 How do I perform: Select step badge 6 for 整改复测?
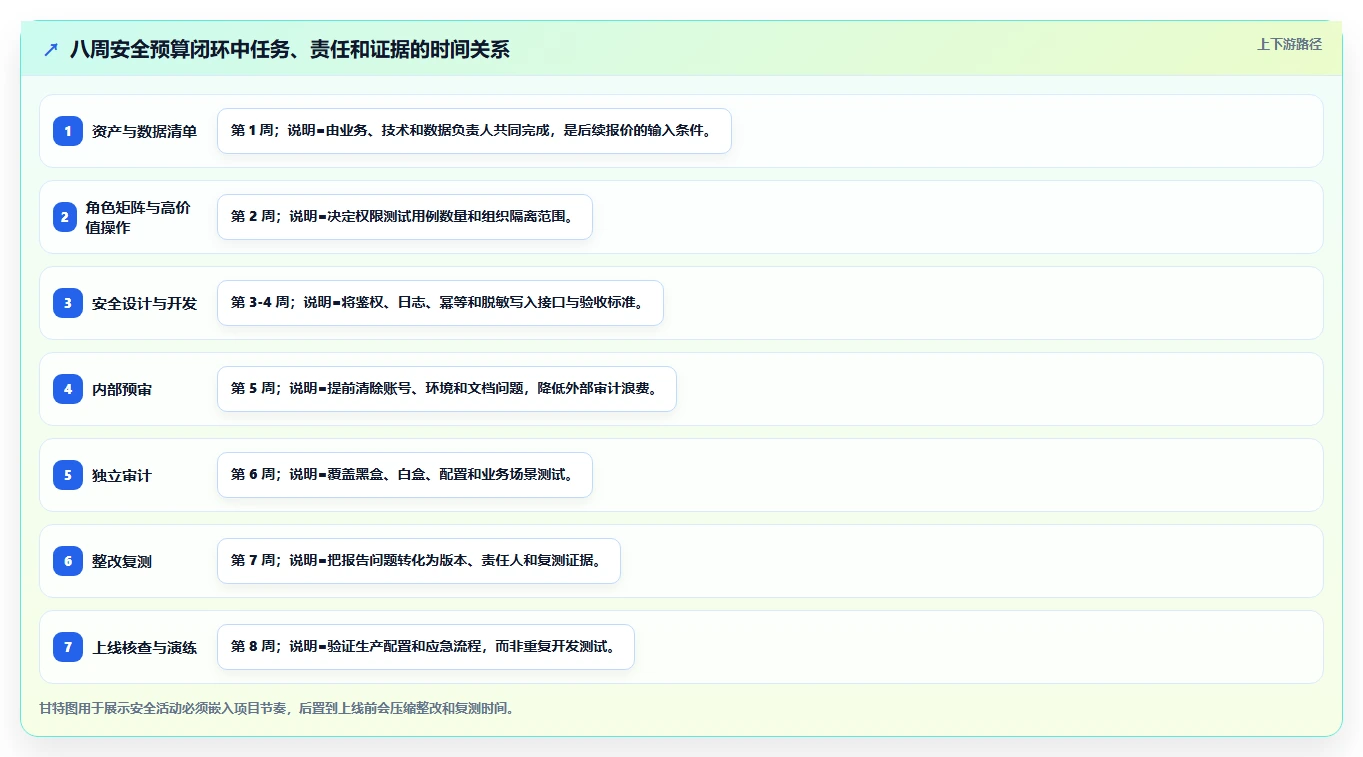coord(68,561)
